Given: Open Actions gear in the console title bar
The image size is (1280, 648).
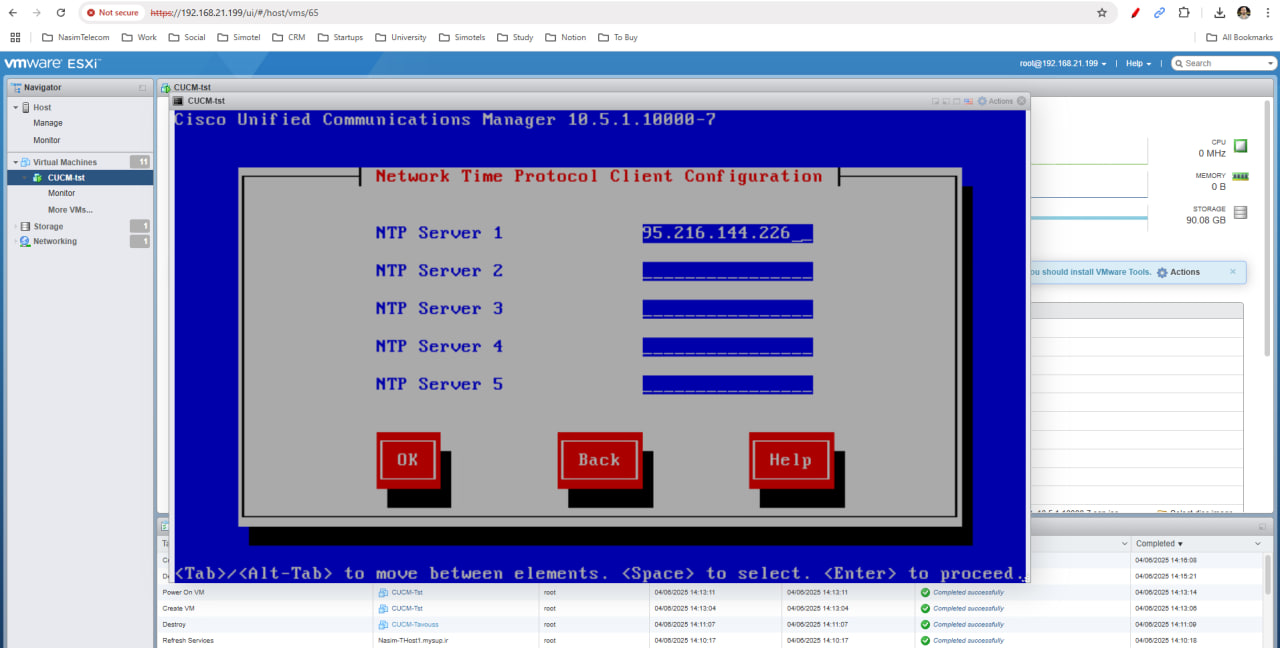Looking at the screenshot, I should click(995, 101).
